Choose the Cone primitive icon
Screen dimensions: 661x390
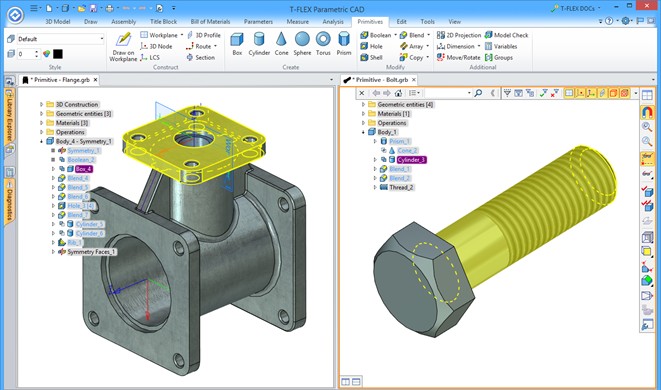[281, 44]
